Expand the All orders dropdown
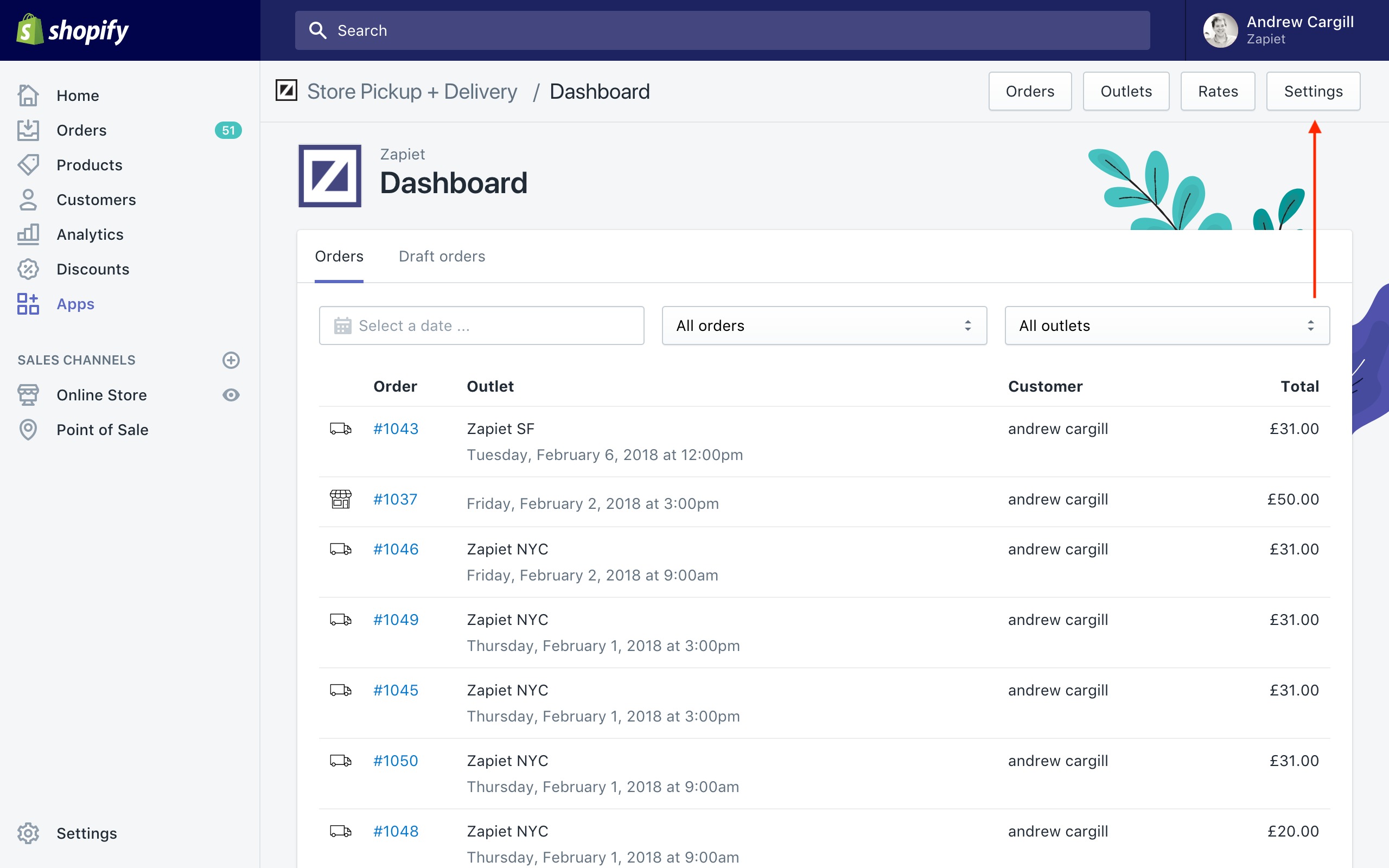Image resolution: width=1389 pixels, height=868 pixels. (x=824, y=325)
